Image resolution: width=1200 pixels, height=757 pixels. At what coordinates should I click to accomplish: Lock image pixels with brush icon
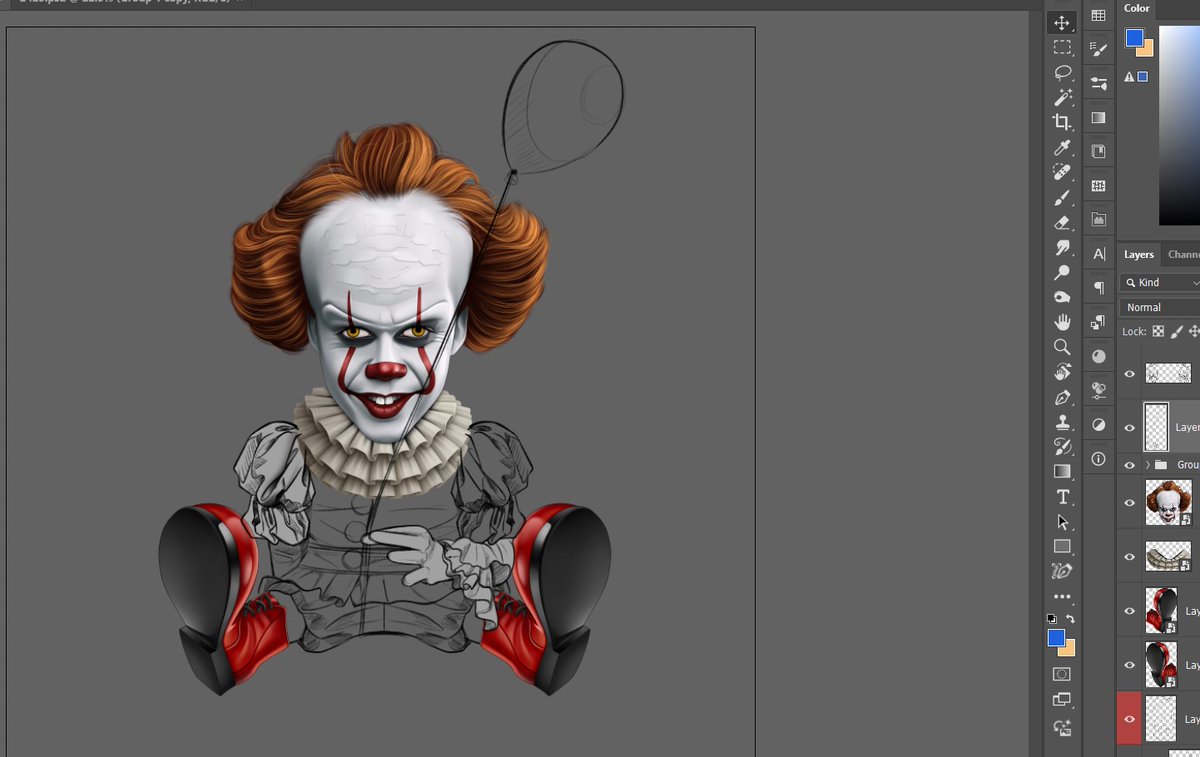tap(1177, 331)
